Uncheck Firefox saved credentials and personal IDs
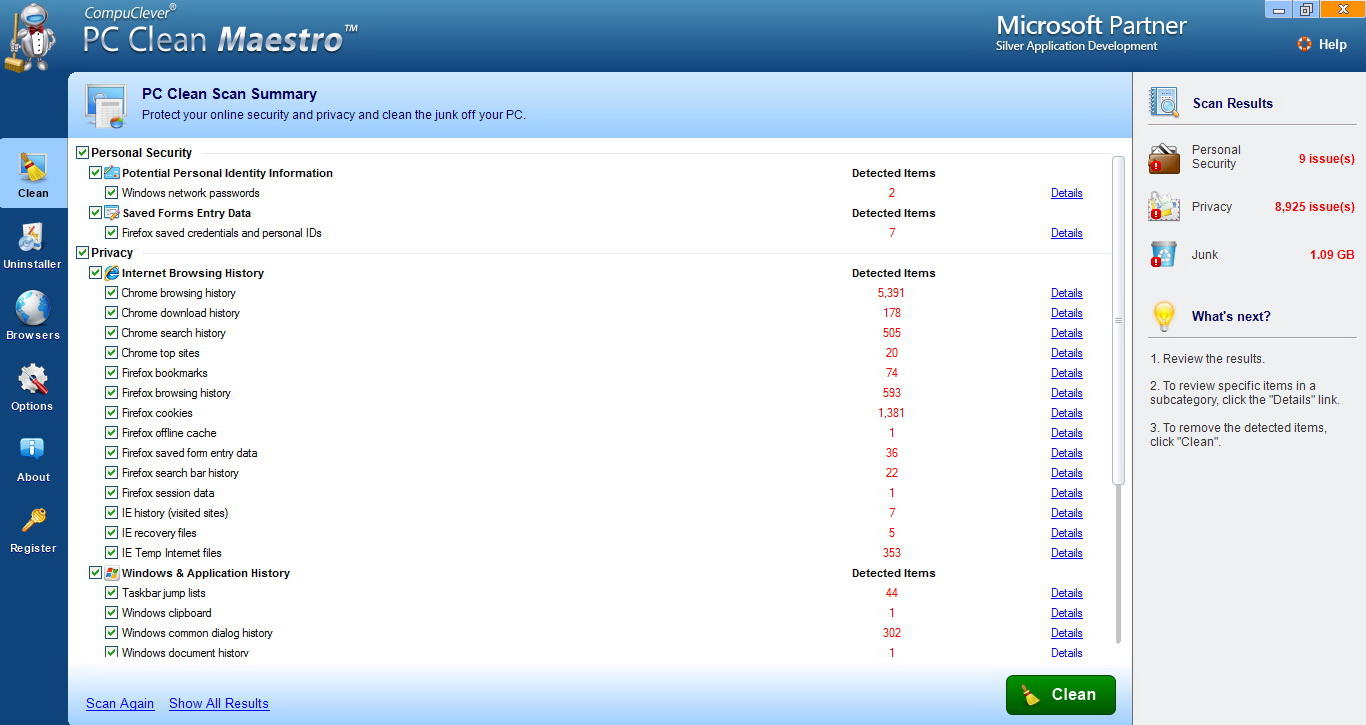1366x725 pixels. 112,233
